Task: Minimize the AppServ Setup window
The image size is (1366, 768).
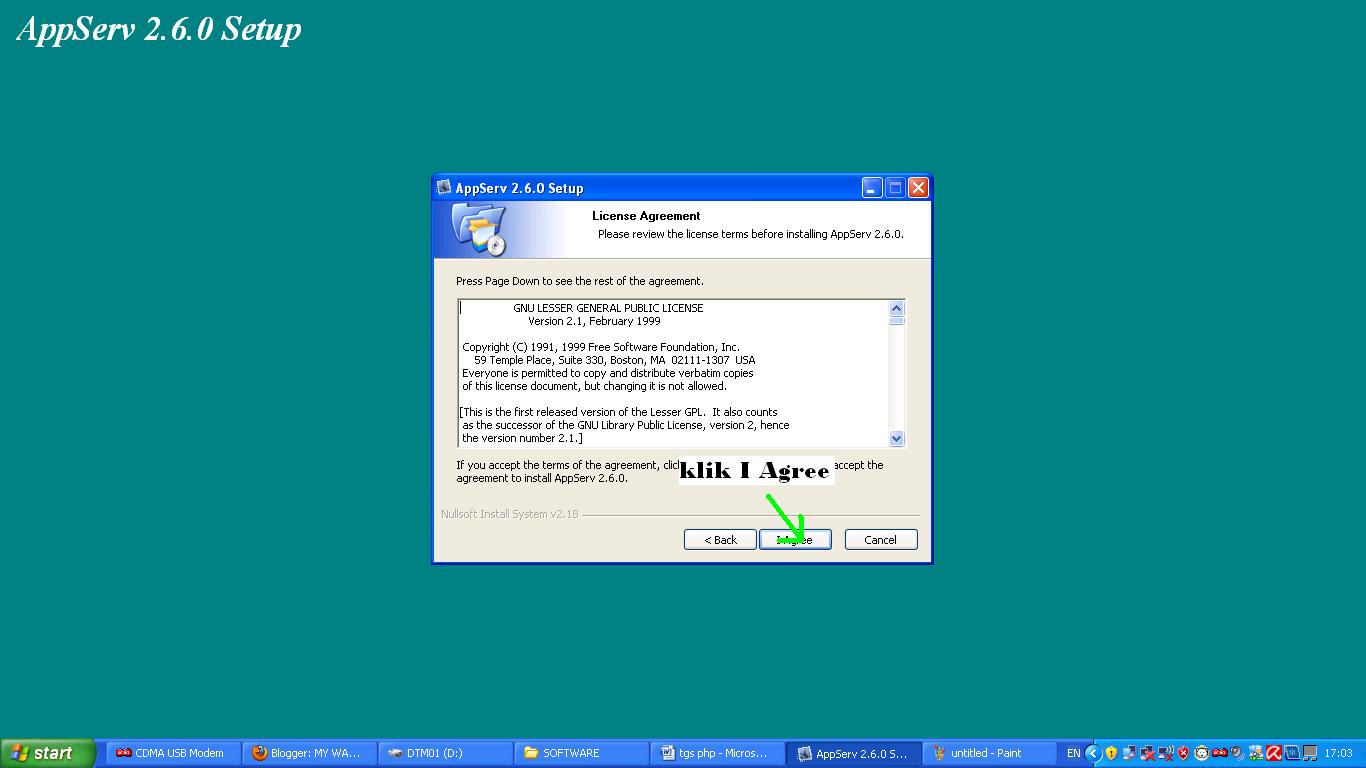Action: 872,187
